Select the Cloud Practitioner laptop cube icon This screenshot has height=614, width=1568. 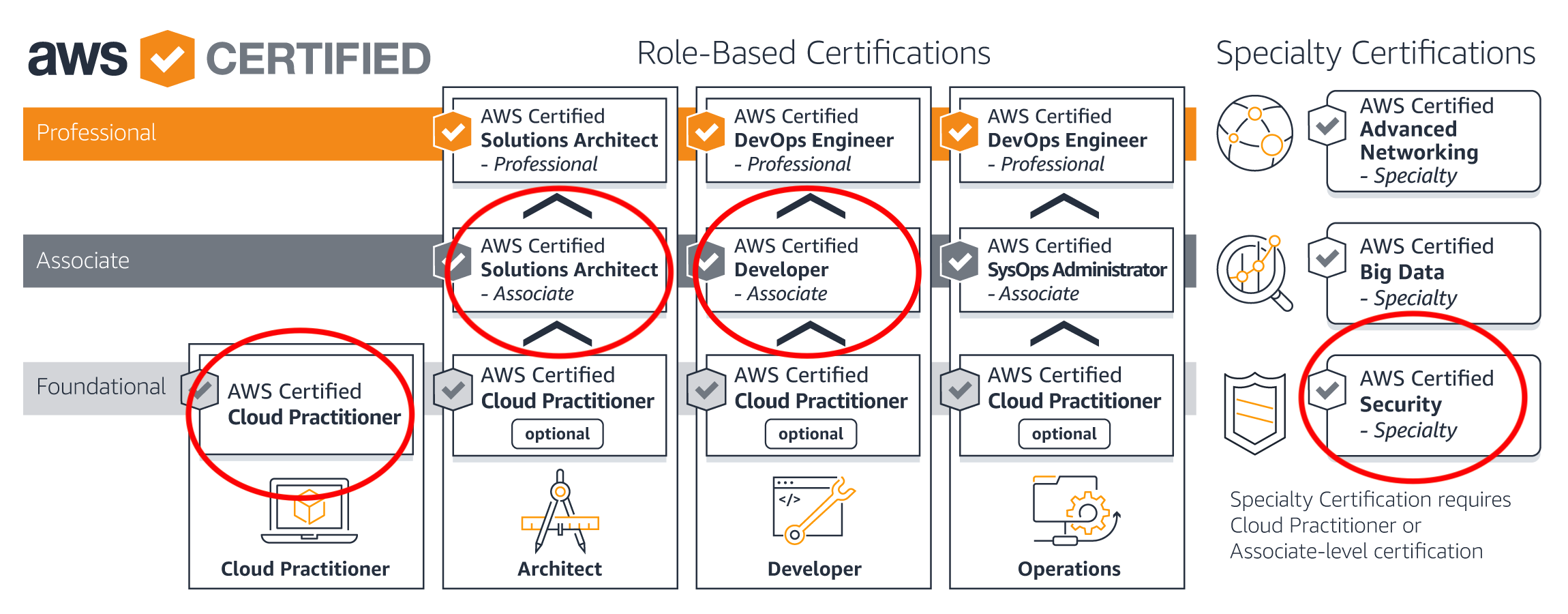[310, 511]
